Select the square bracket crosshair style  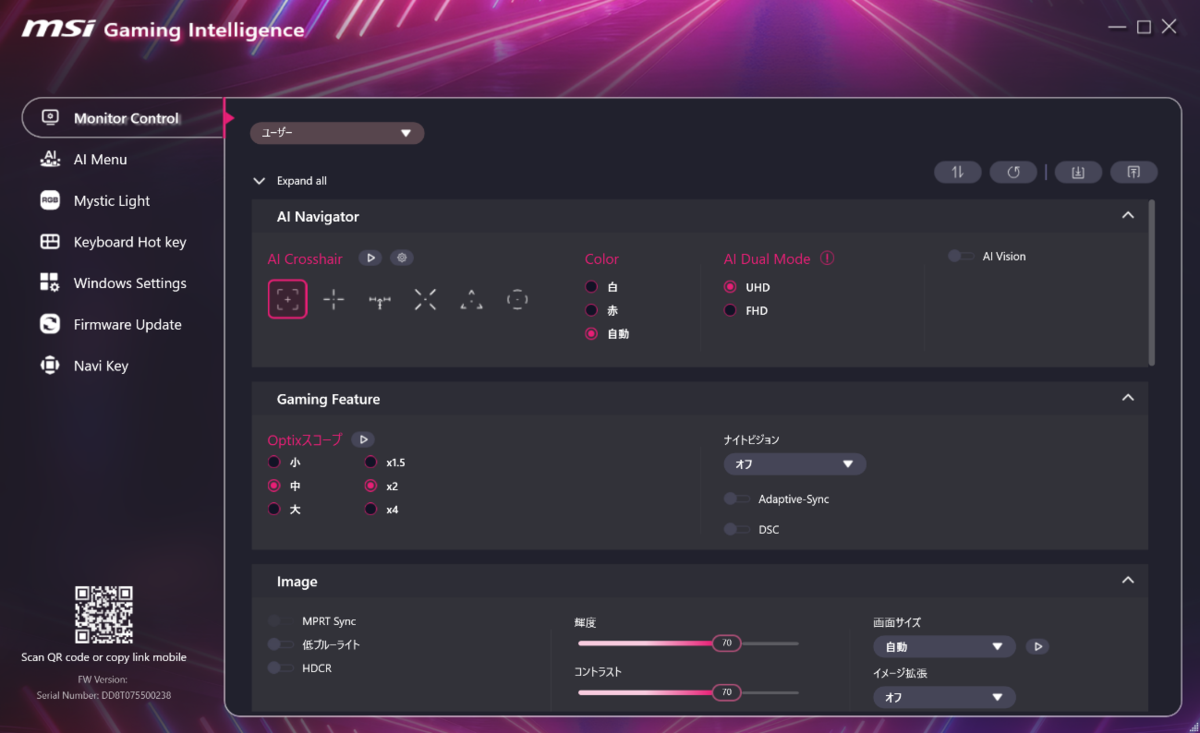[x=288, y=299]
